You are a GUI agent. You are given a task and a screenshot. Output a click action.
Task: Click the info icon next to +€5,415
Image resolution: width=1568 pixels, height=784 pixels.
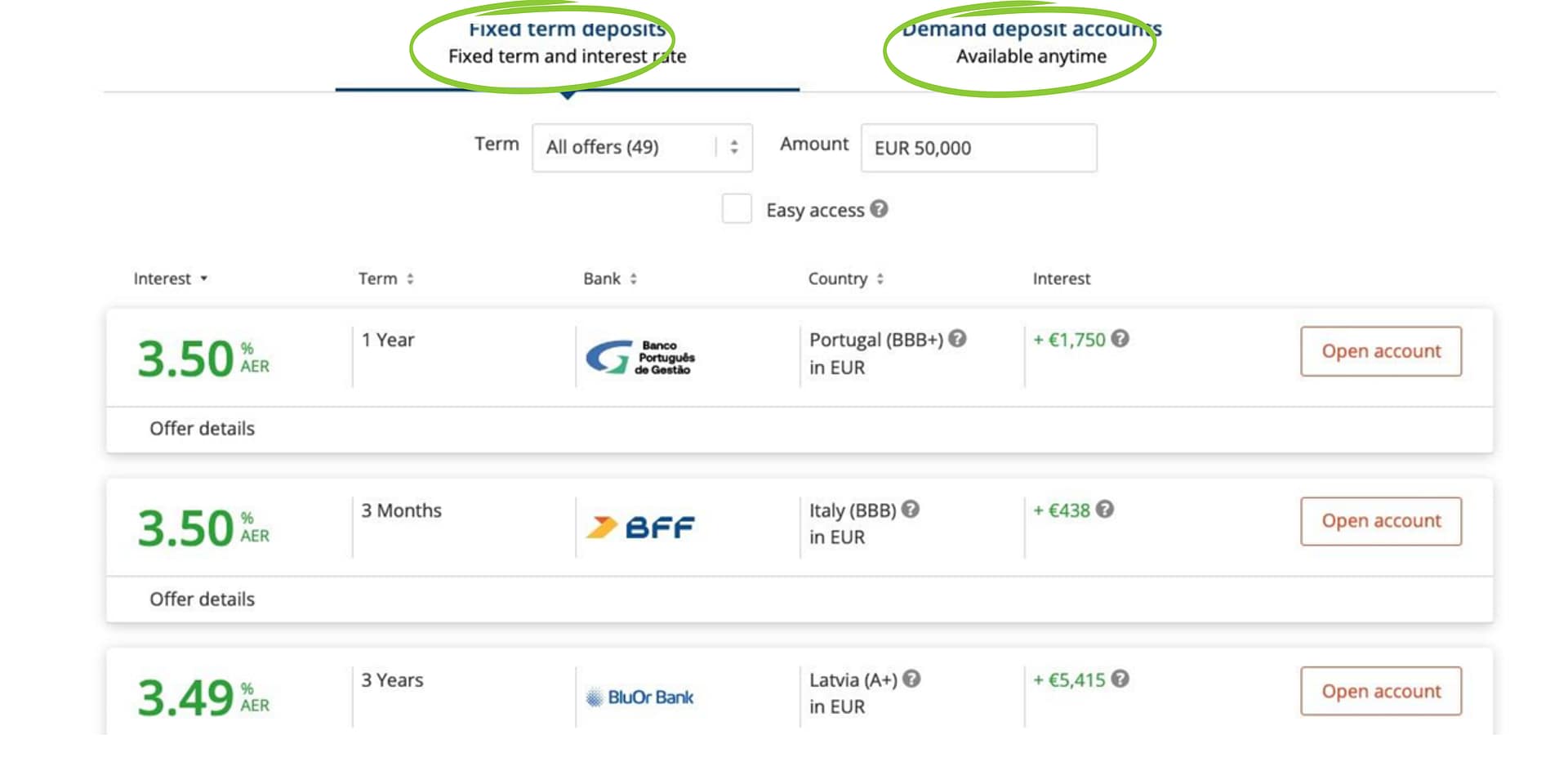(1120, 678)
